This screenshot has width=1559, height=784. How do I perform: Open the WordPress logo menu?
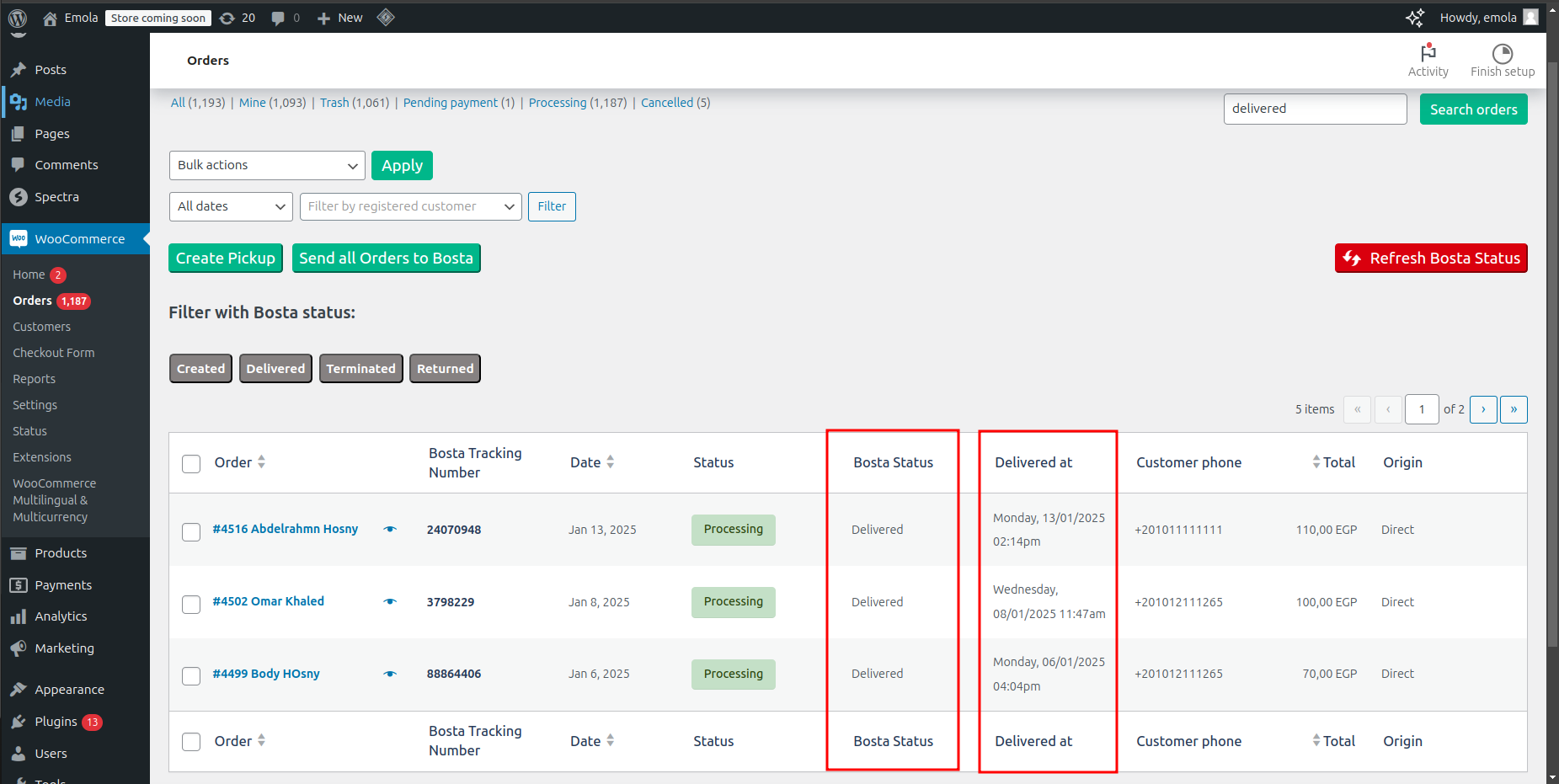coord(18,18)
